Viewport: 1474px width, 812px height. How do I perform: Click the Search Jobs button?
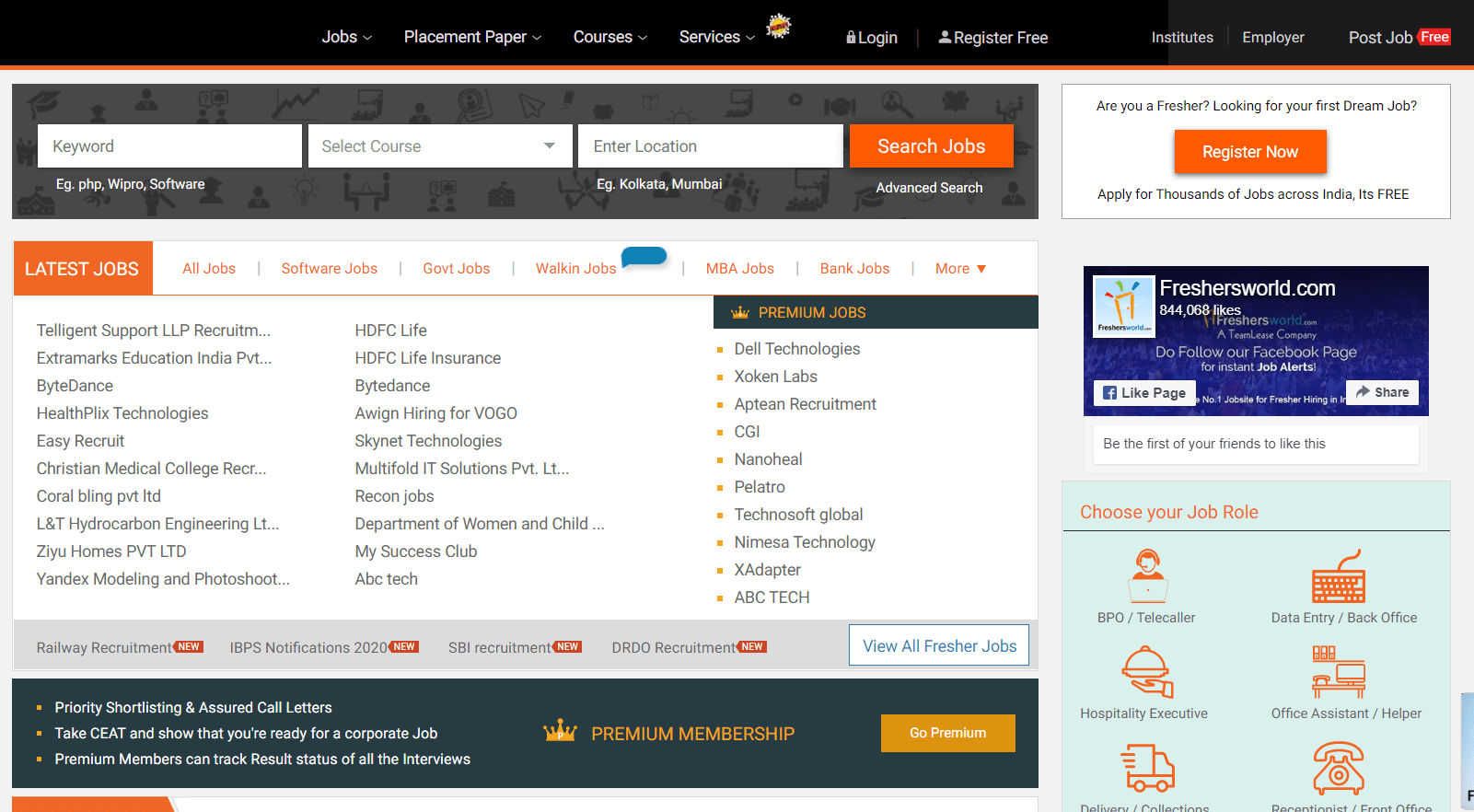[932, 146]
